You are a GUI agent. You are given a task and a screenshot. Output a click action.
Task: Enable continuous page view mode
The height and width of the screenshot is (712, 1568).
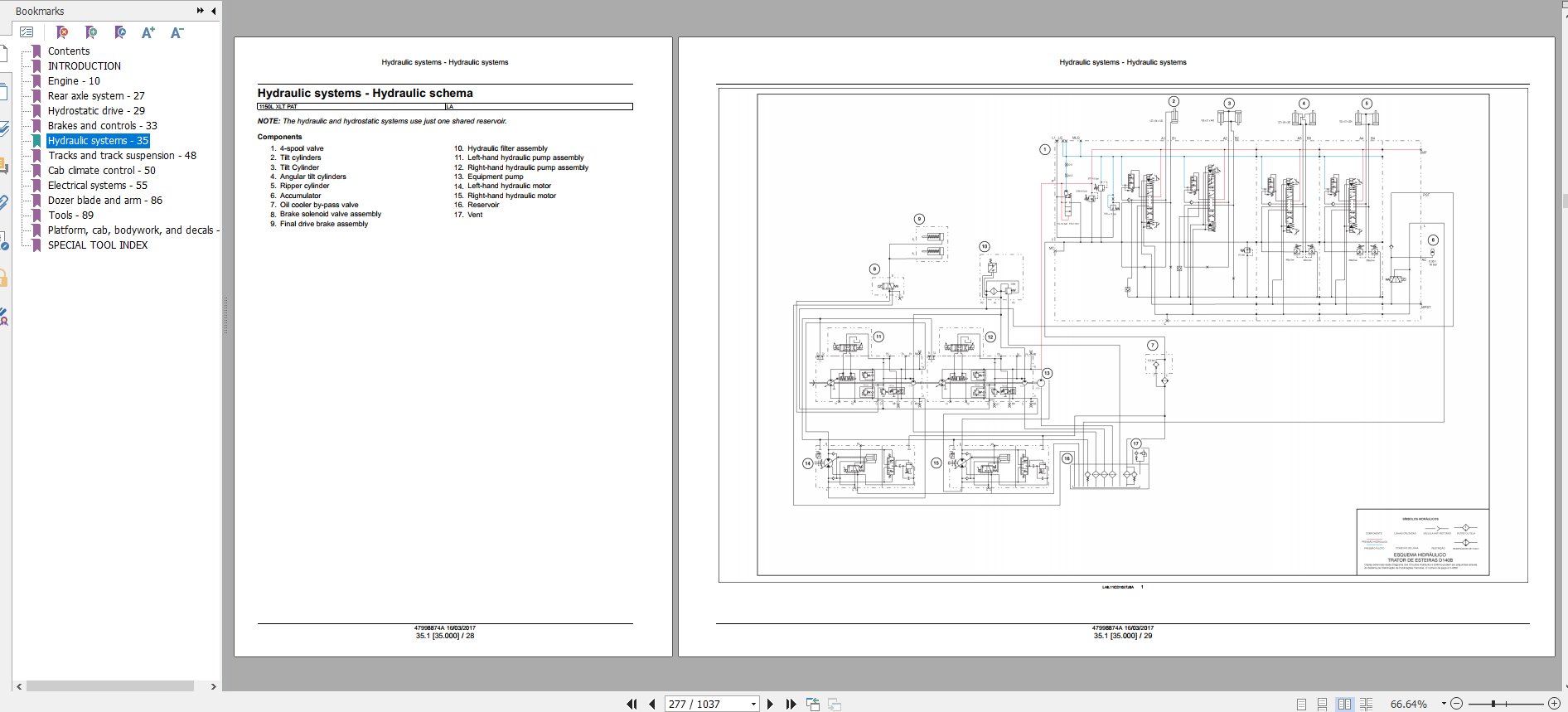click(x=1323, y=704)
